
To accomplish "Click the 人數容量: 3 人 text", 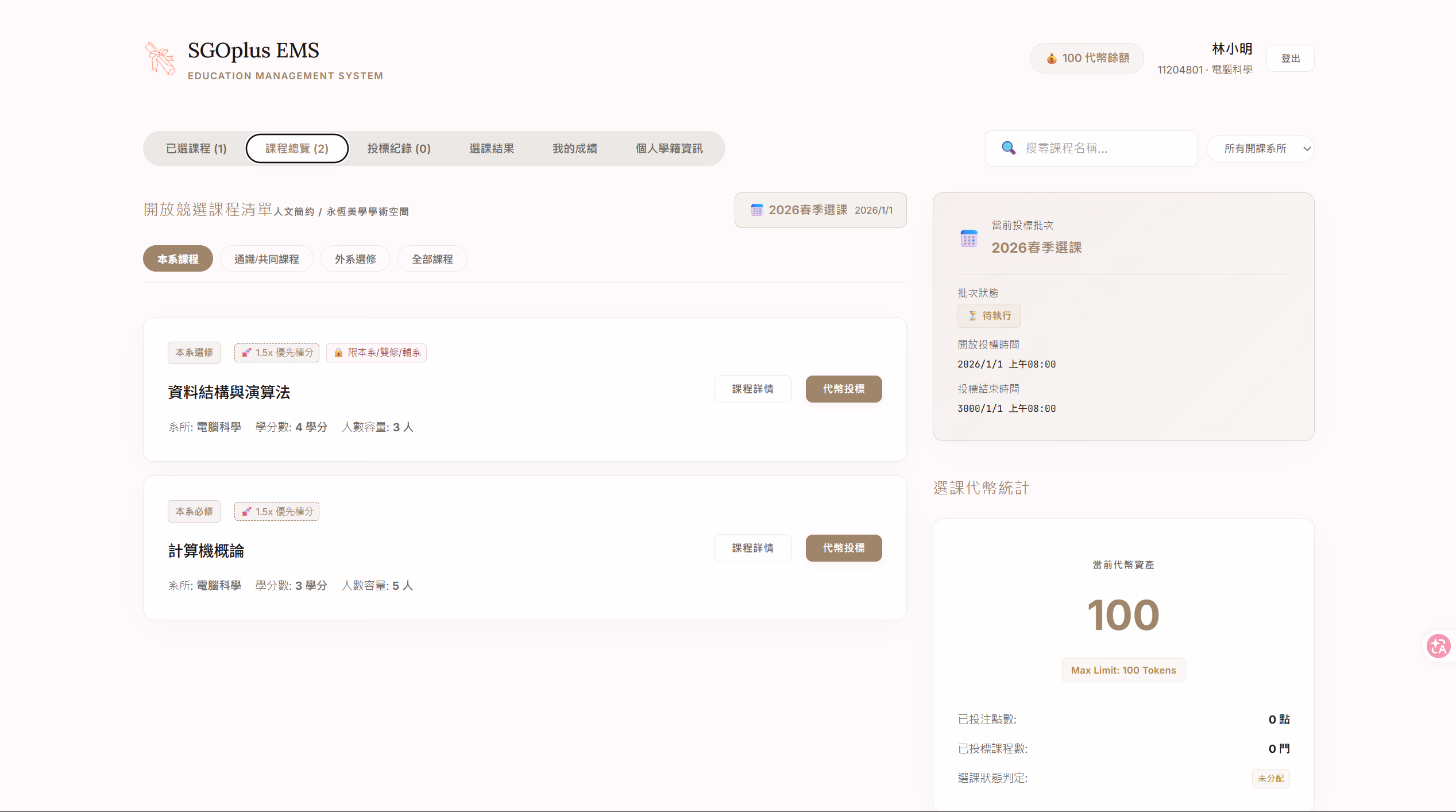I will pyautogui.click(x=378, y=427).
